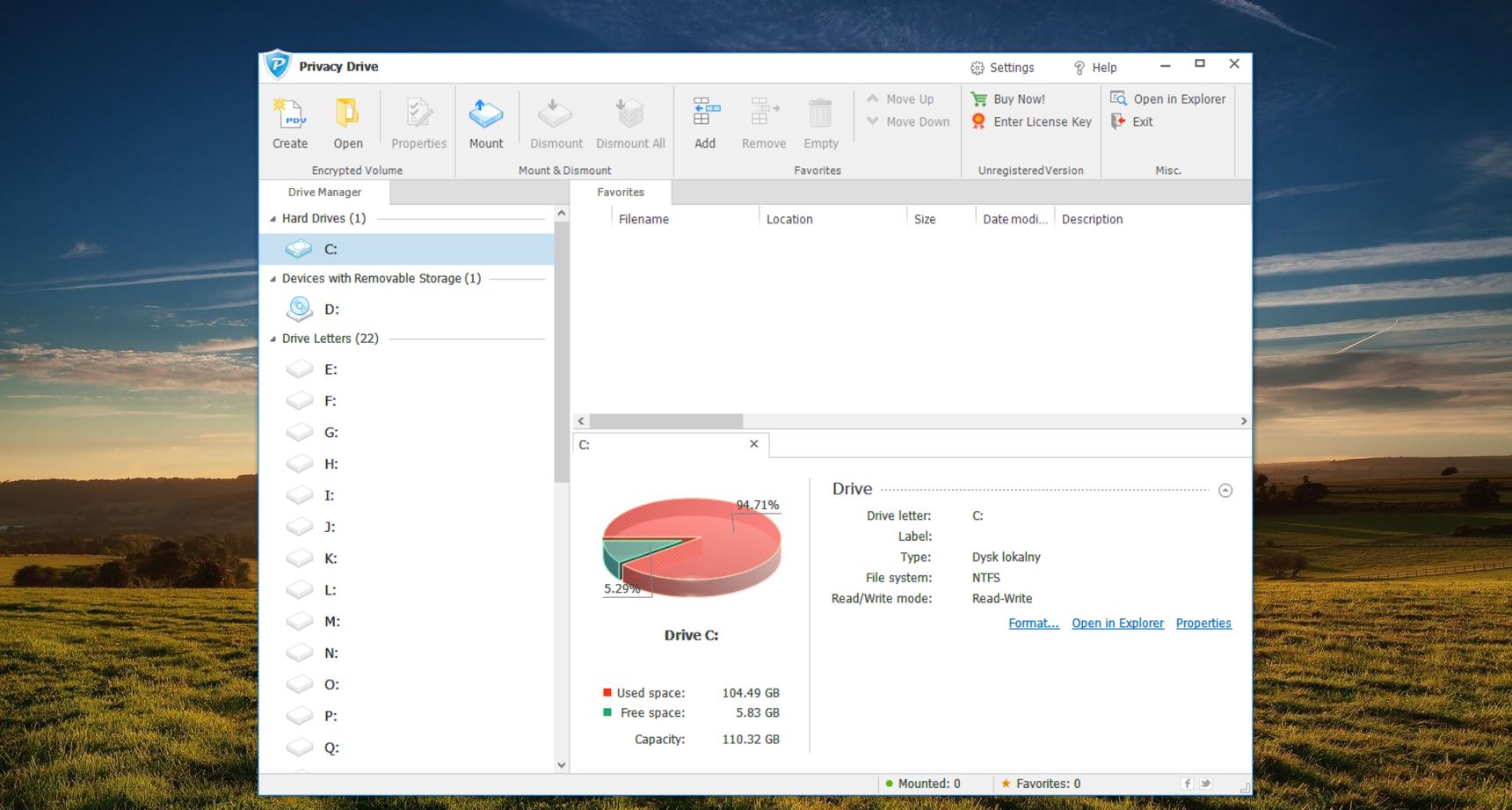Sort favorites by Filename column

(685, 219)
